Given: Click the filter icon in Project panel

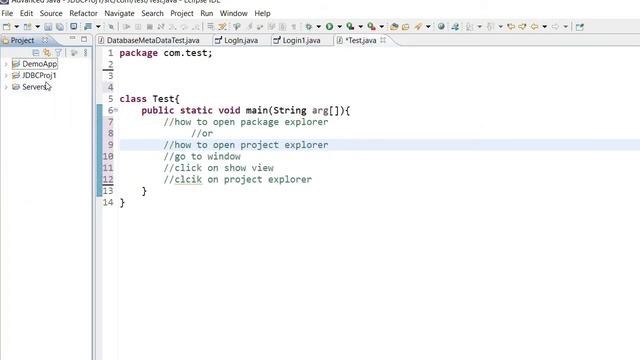Looking at the screenshot, I should (x=58, y=53).
